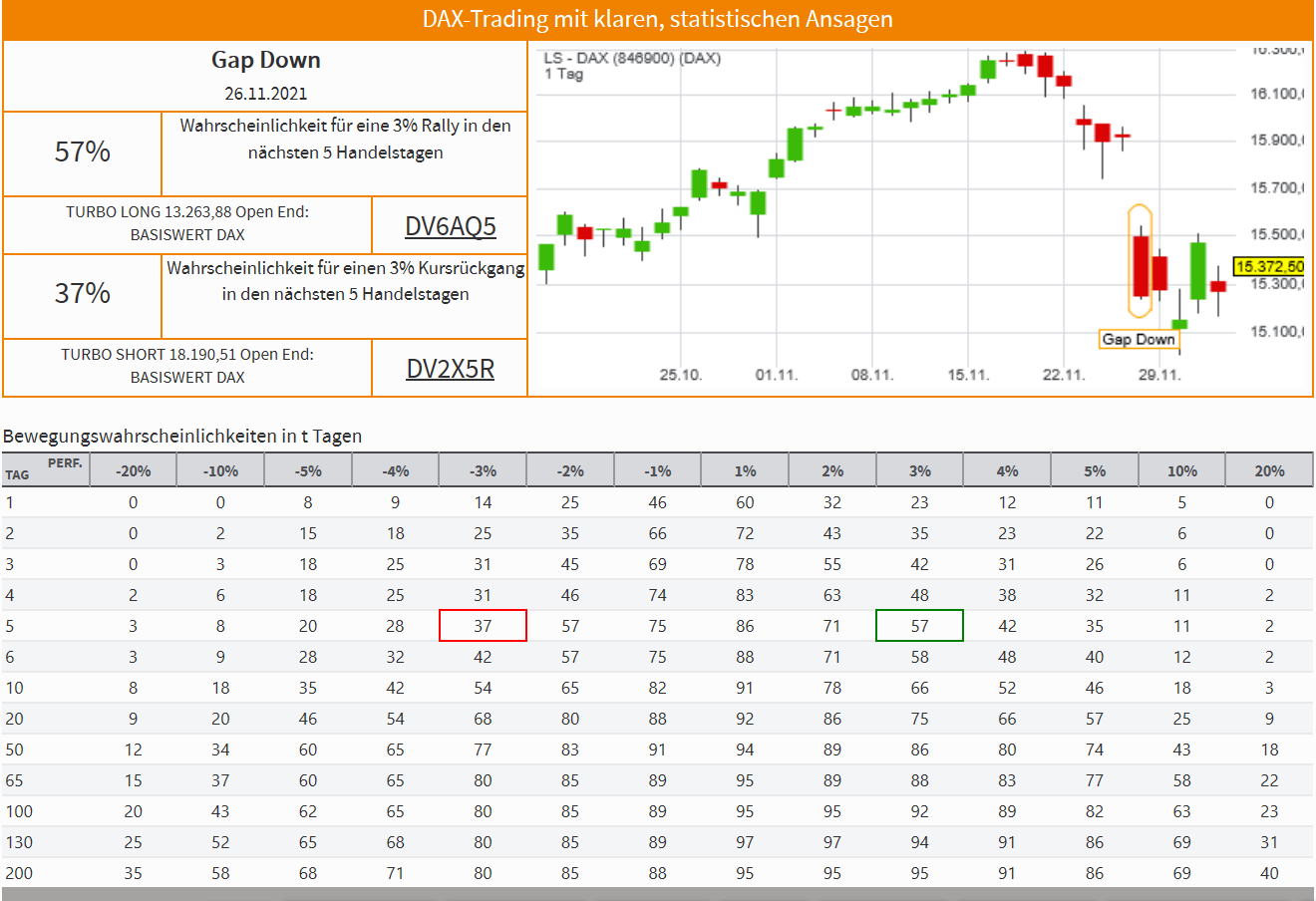Select the row label for day 20
Image resolution: width=1316 pixels, height=901 pixels.
coord(15,719)
